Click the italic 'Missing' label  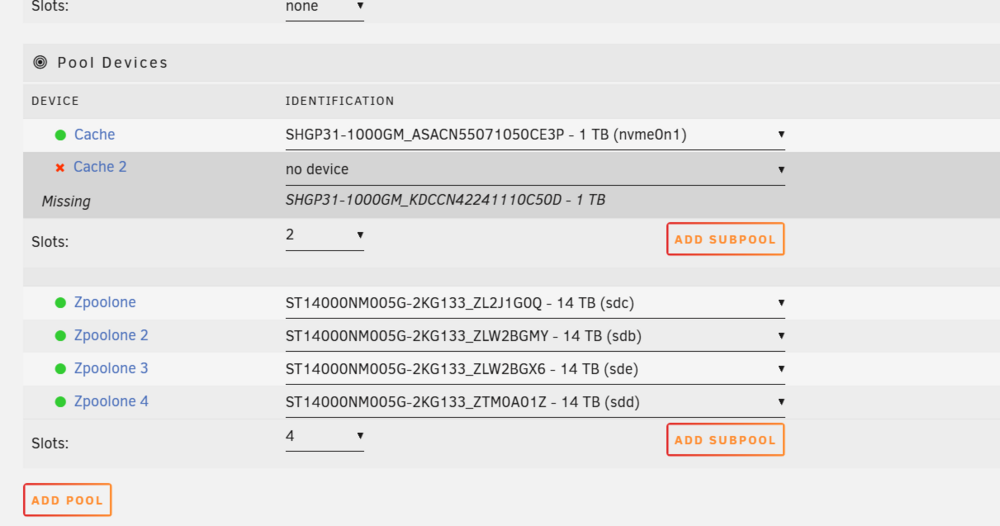coord(66,201)
